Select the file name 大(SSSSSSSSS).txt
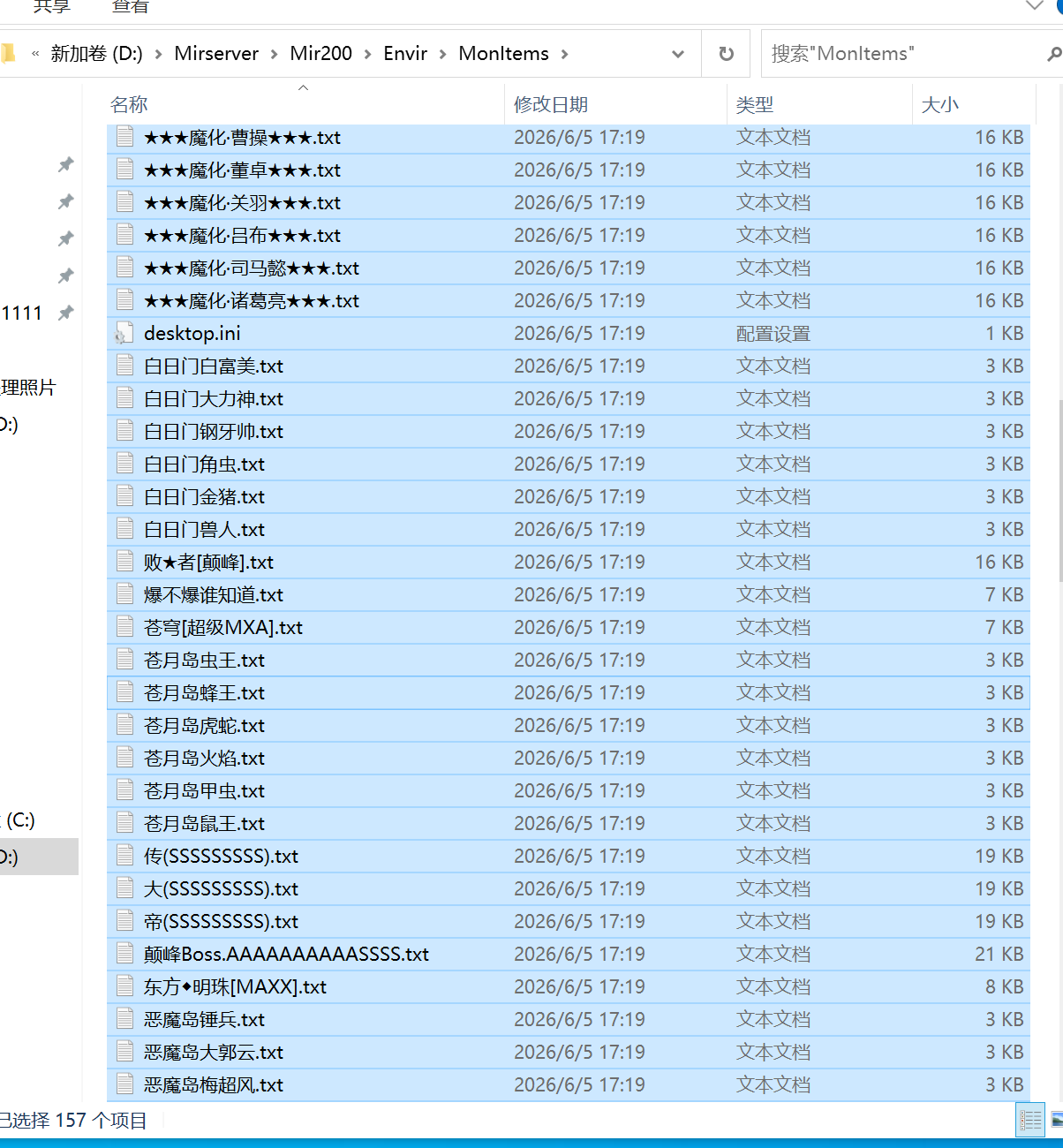This screenshot has width=1063, height=1148. 221,888
